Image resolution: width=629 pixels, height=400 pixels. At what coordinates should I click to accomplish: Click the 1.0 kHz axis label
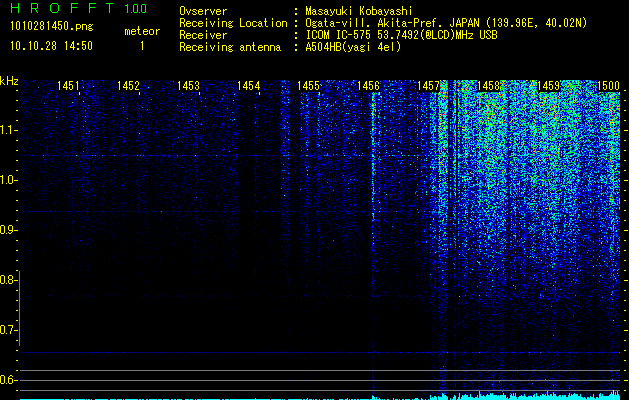click(8, 180)
